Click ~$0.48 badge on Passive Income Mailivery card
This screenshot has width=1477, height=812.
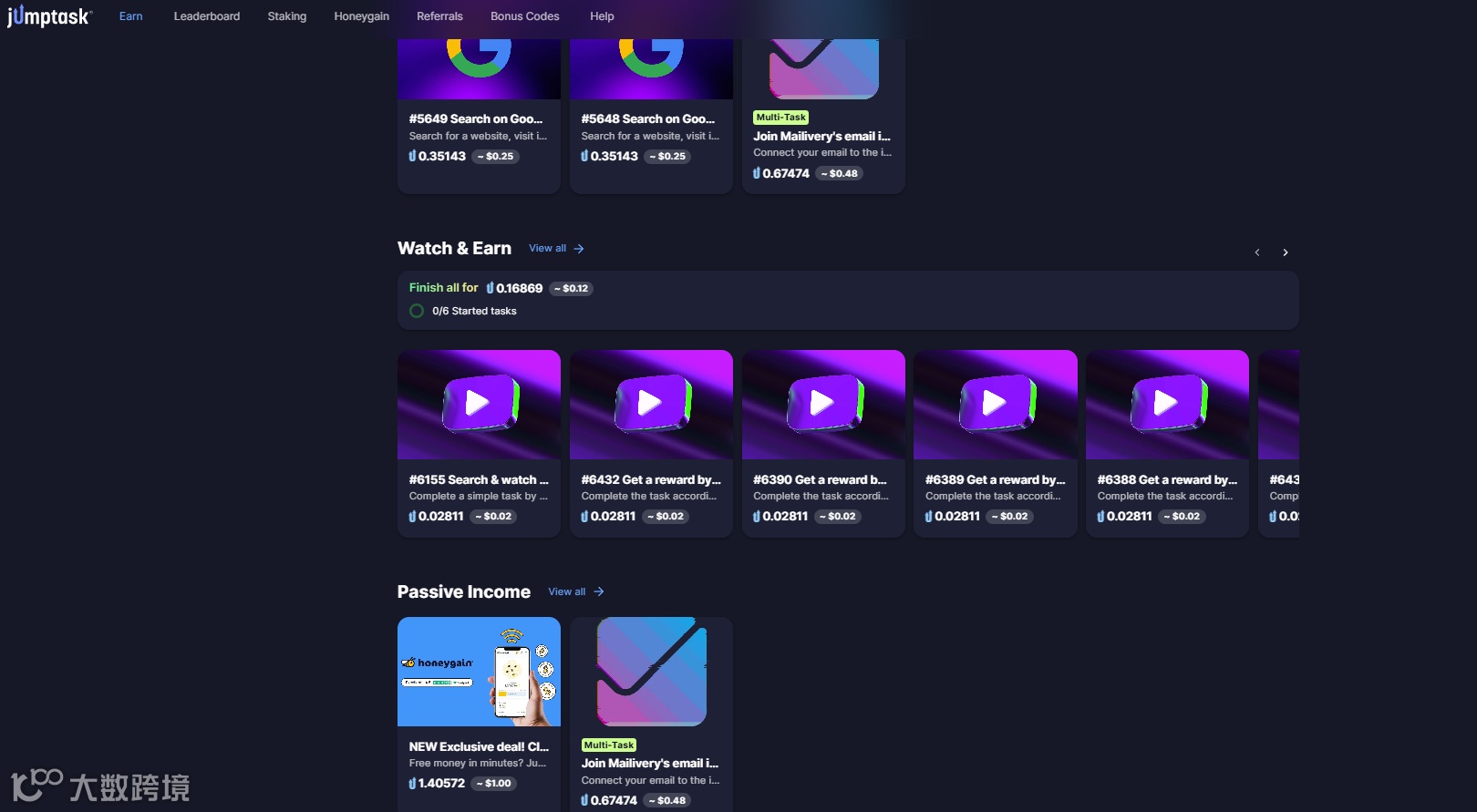[668, 800]
